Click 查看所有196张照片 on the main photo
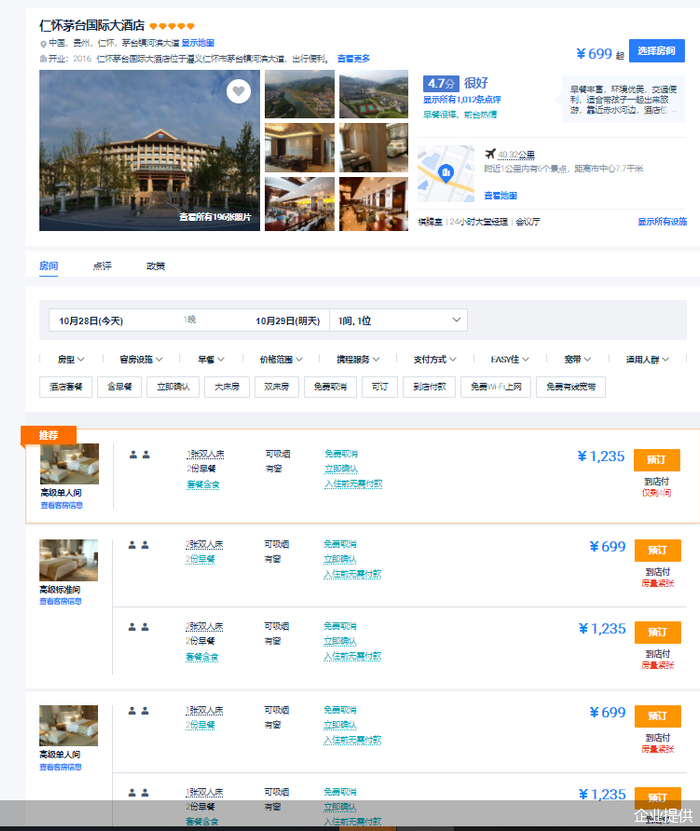The width and height of the screenshot is (700, 831). pos(215,217)
